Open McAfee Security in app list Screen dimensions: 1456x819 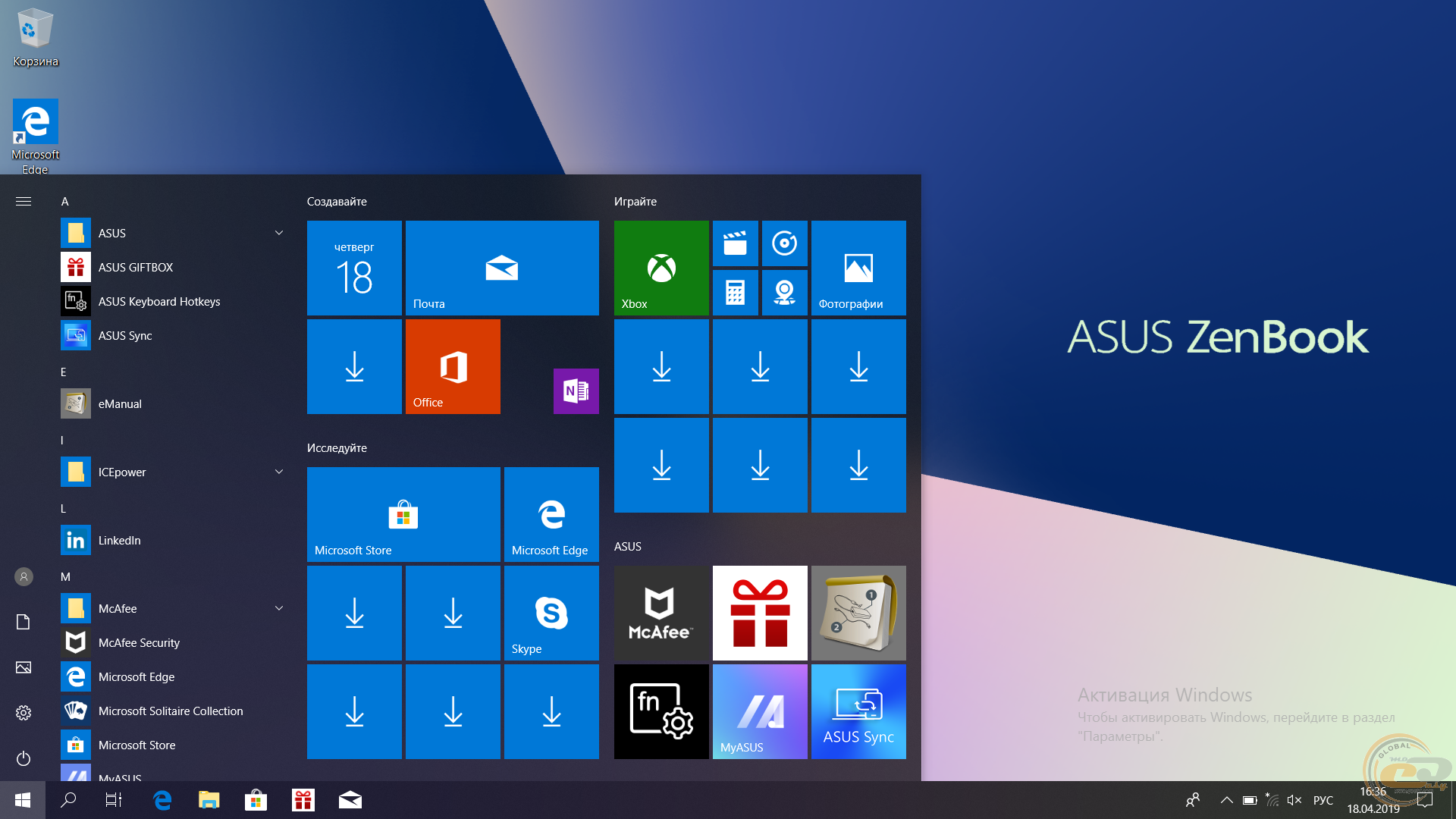(x=174, y=642)
